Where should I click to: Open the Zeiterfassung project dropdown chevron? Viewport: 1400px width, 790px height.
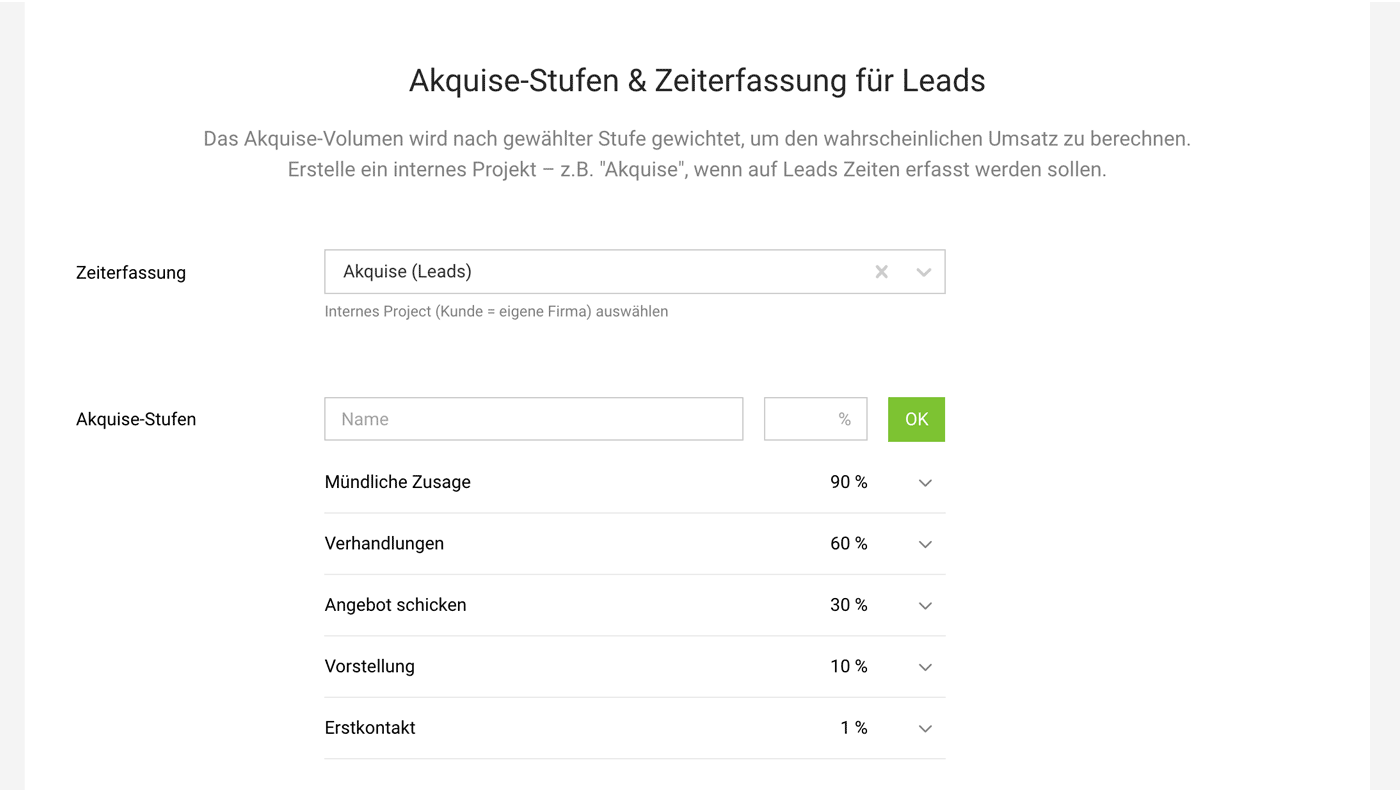[923, 271]
